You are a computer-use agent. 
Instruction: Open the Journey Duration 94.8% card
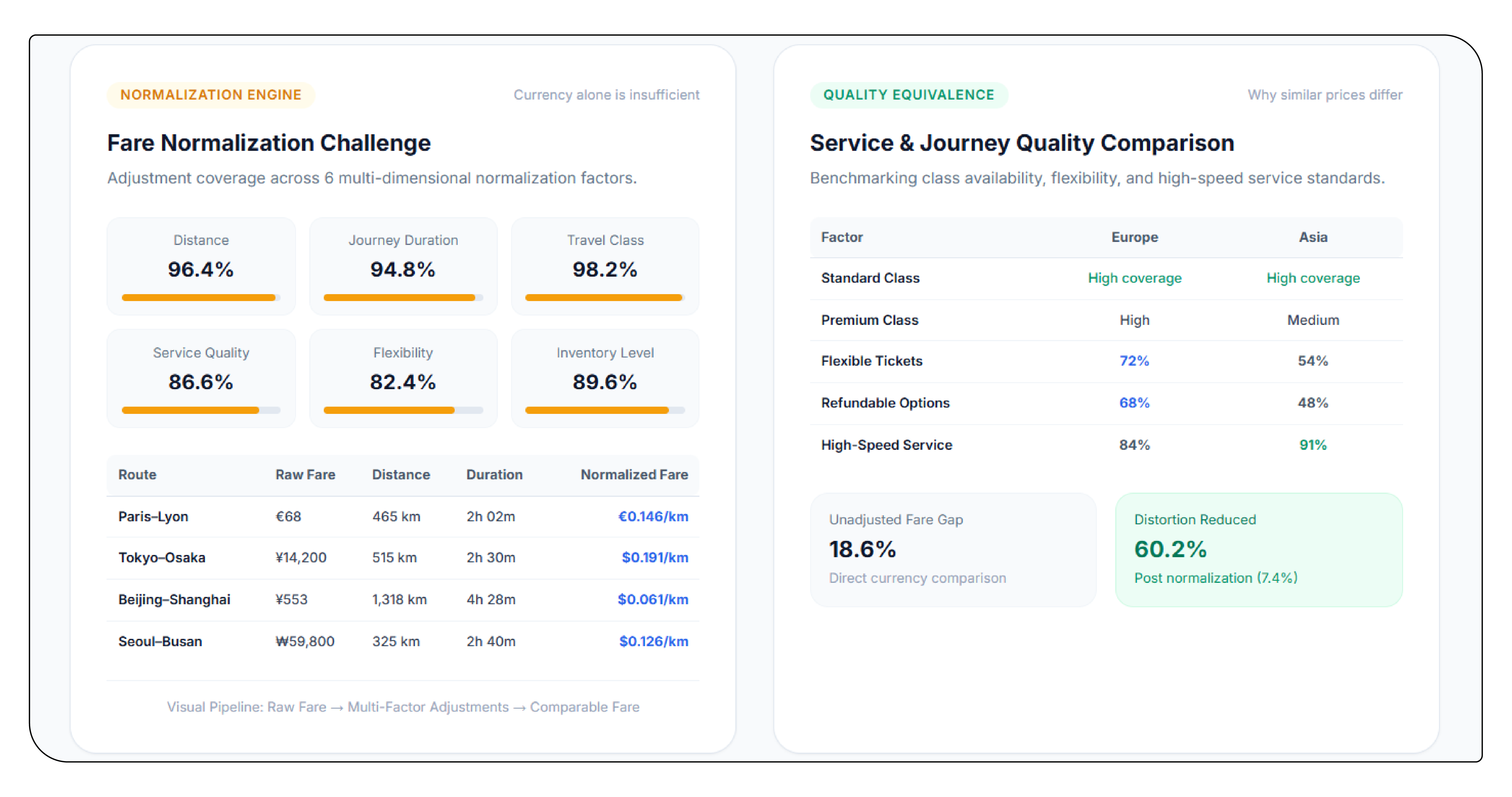point(403,266)
